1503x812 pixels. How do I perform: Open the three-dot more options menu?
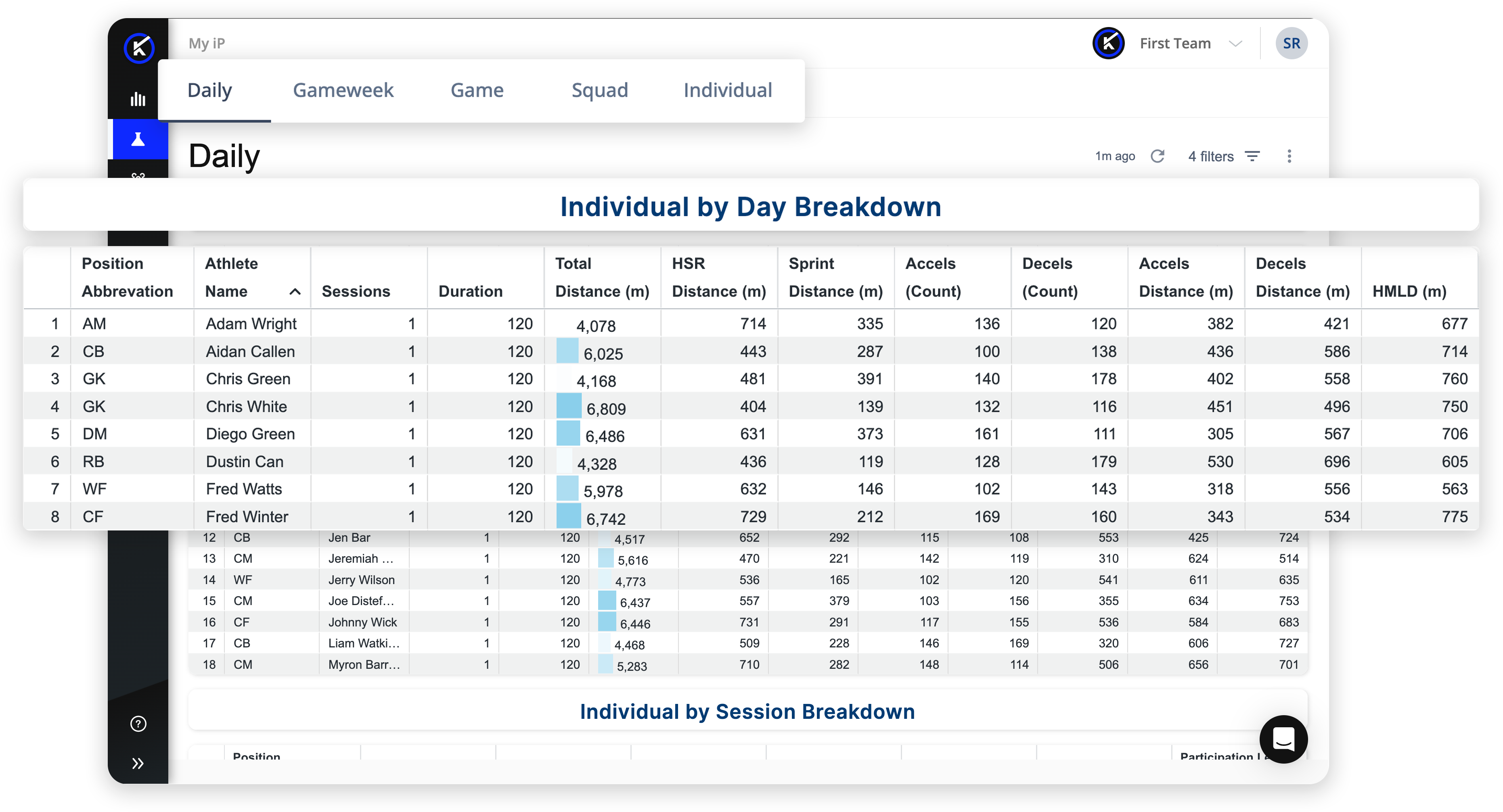coord(1289,157)
